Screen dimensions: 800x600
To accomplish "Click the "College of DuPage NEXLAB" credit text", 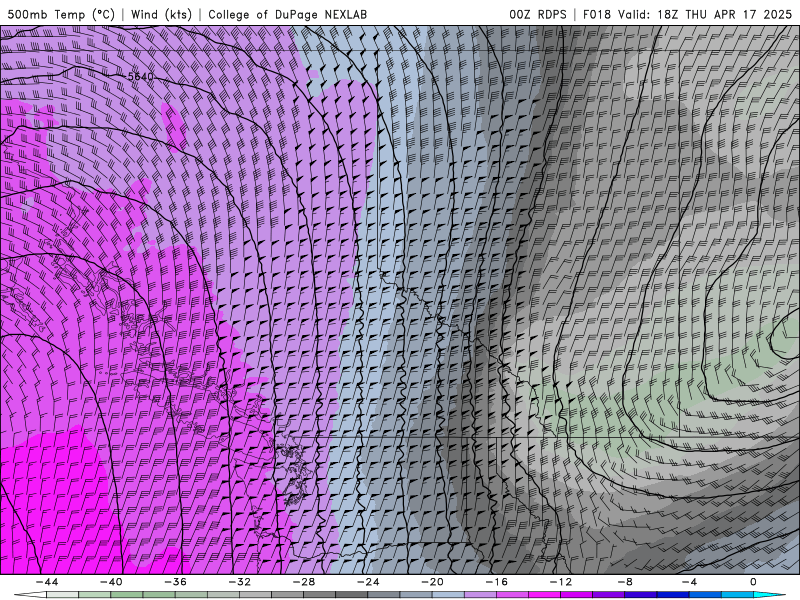I will tap(287, 14).
